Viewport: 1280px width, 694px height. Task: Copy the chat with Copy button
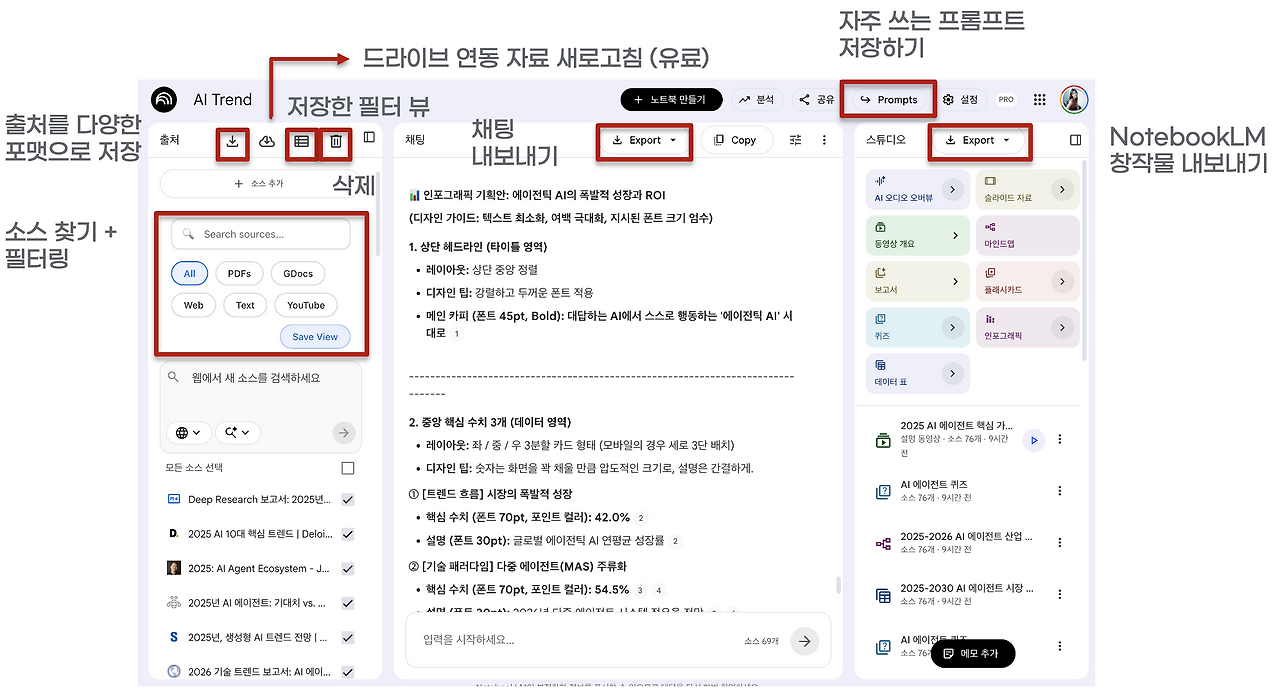[x=736, y=141]
